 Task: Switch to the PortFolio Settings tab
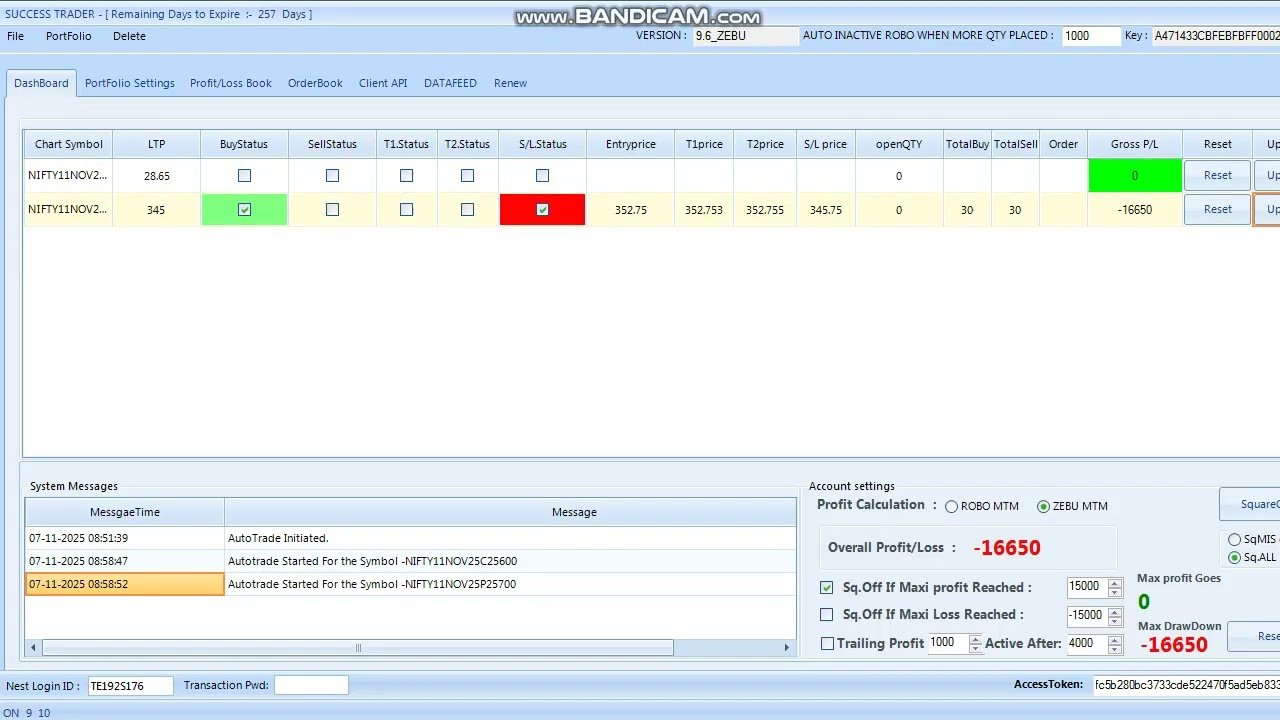pyautogui.click(x=129, y=83)
